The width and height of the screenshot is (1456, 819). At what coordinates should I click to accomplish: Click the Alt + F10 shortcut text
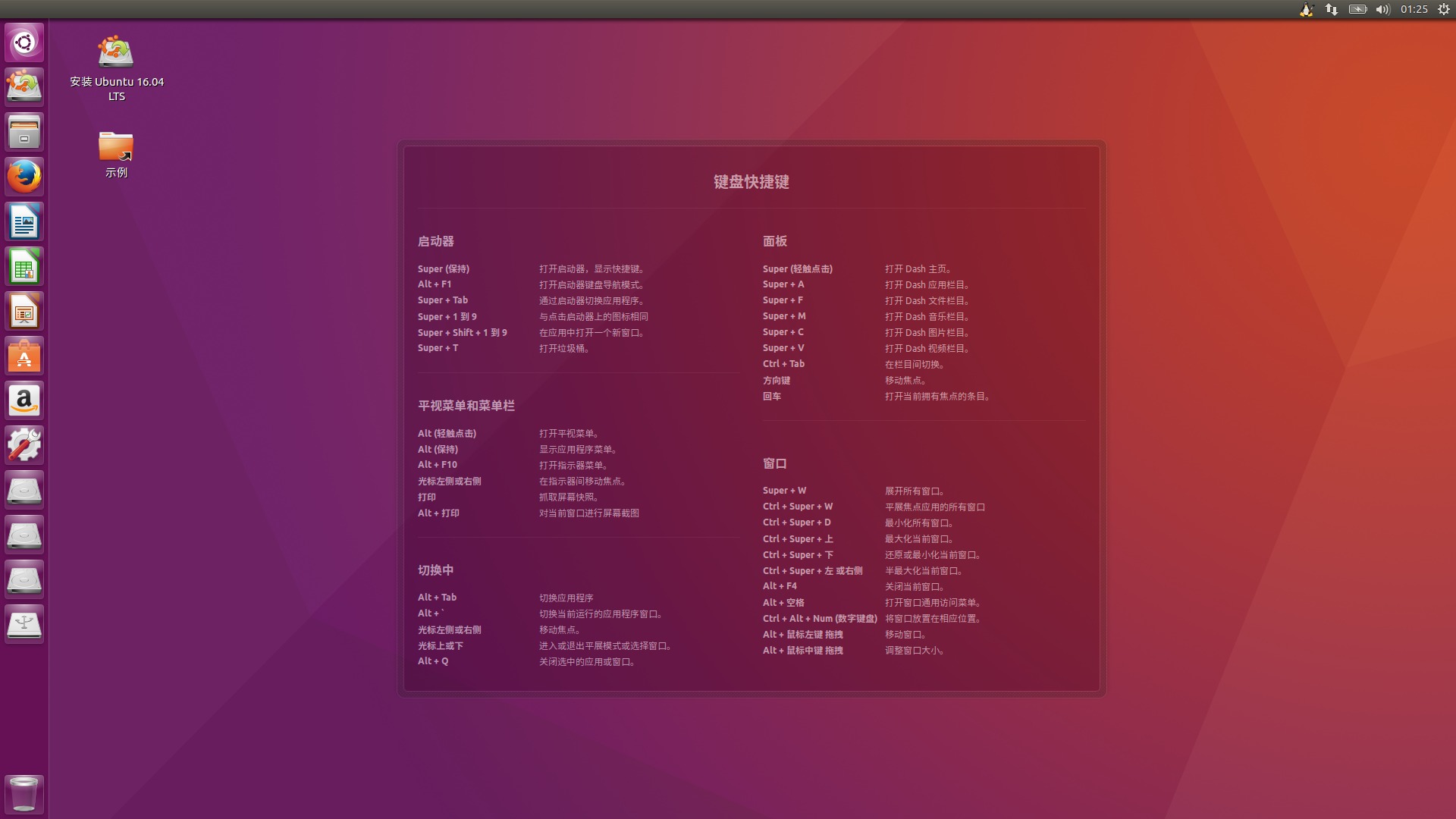pyautogui.click(x=438, y=465)
